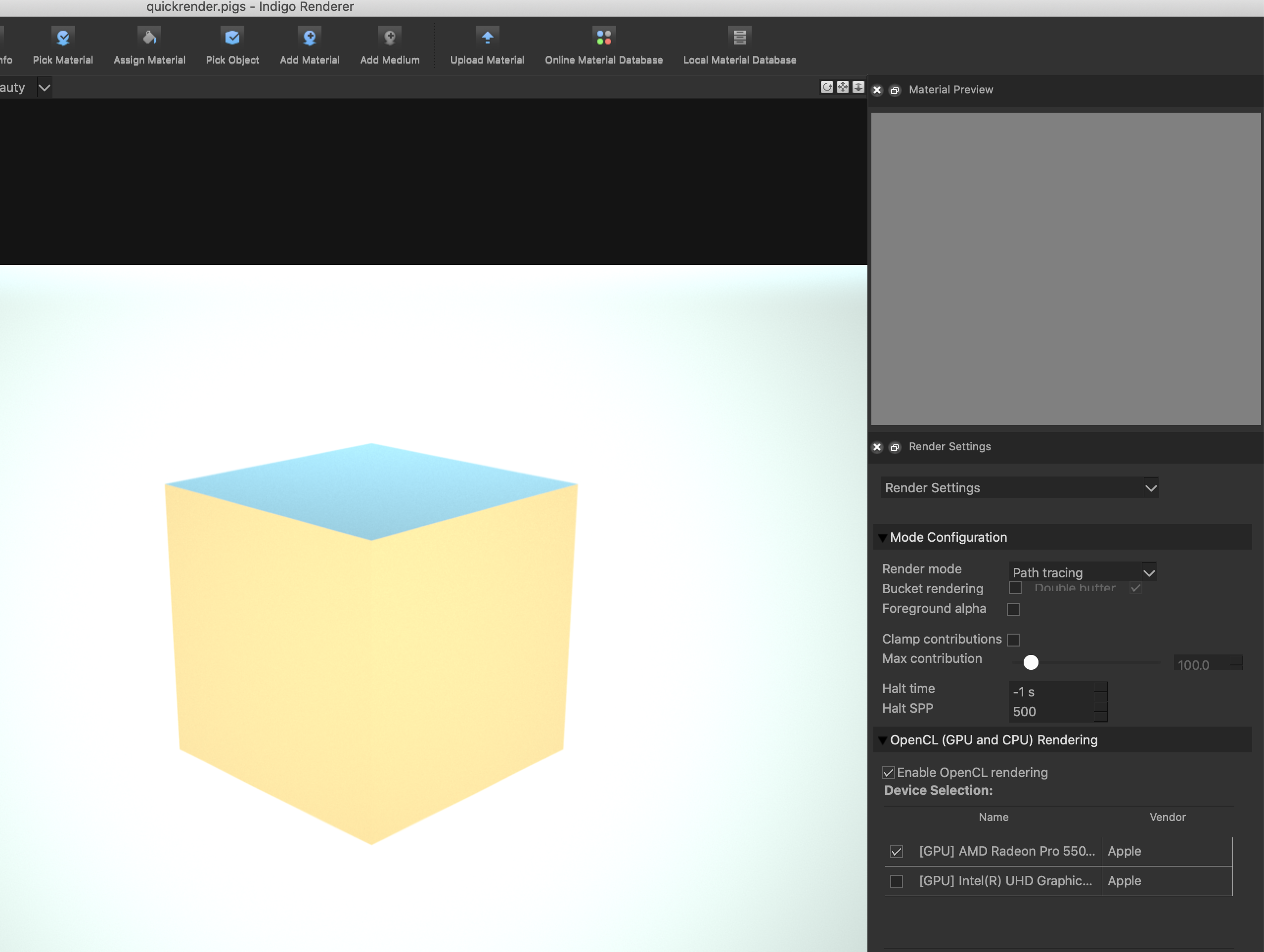Open the Online Material Database
Screen dimensions: 1264x952
click(603, 38)
